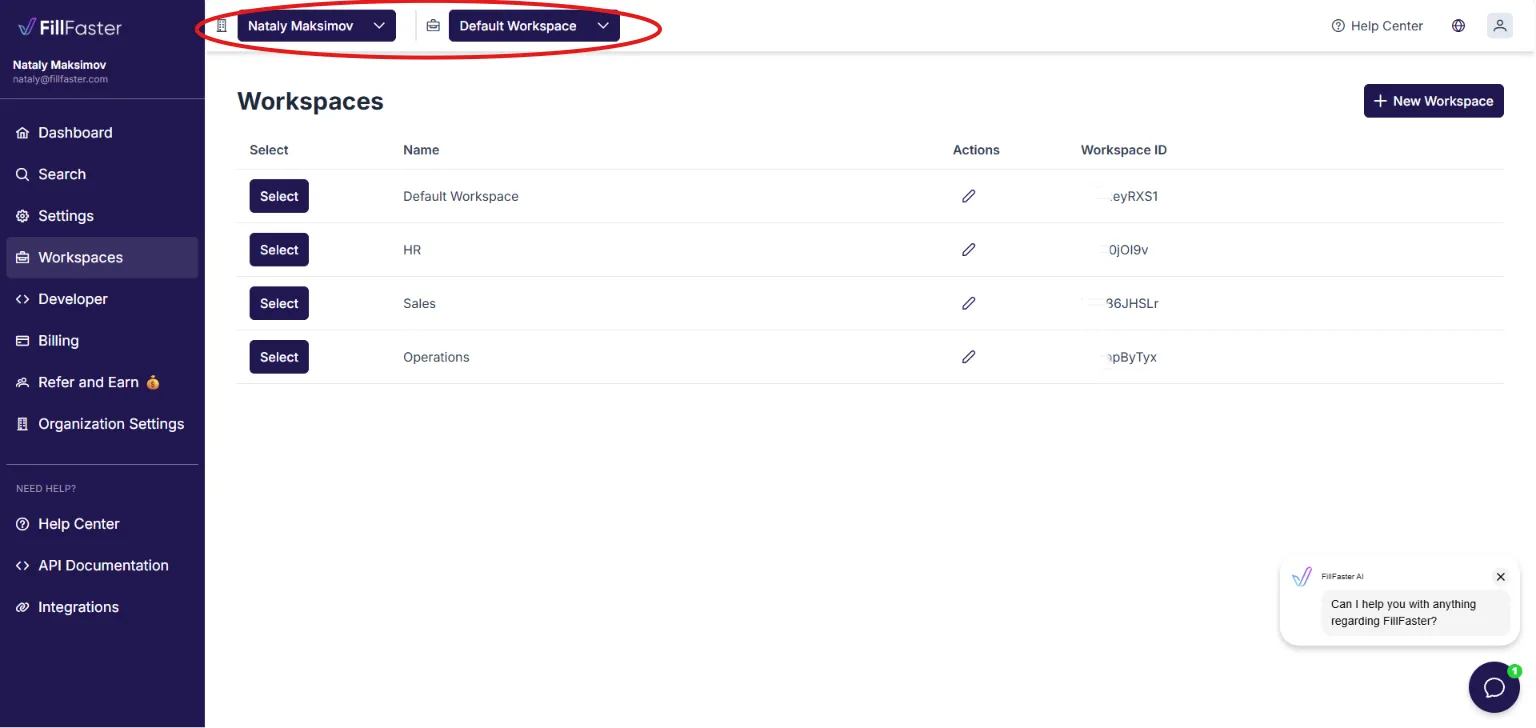Select the Operations workspace

tap(279, 357)
